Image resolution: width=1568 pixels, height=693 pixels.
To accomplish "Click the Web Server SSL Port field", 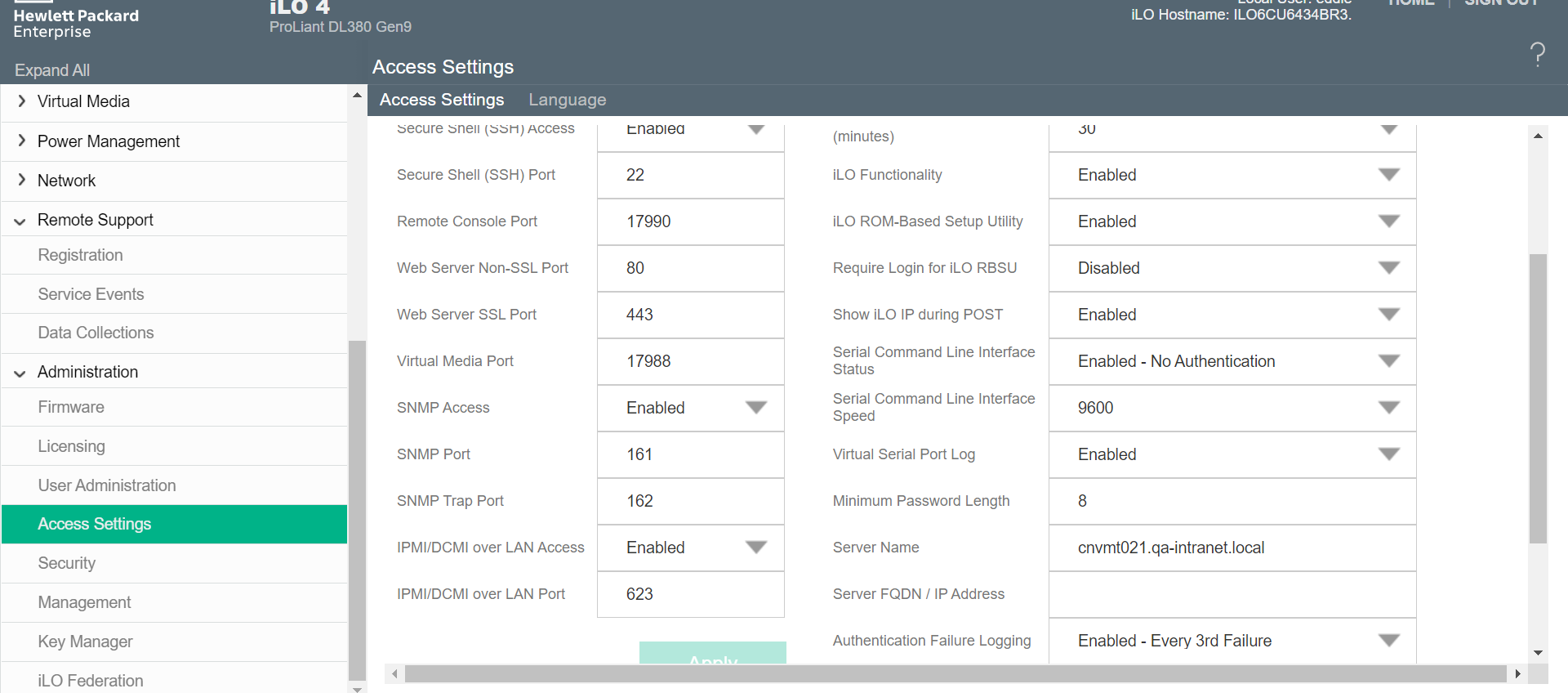I will 691,315.
